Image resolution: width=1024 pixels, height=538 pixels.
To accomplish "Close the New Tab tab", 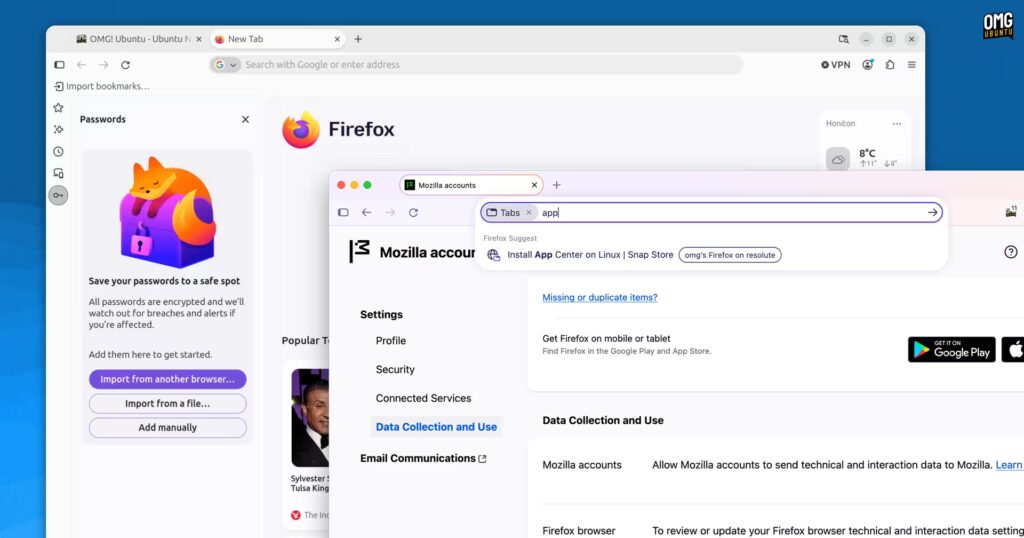I will coord(337,39).
